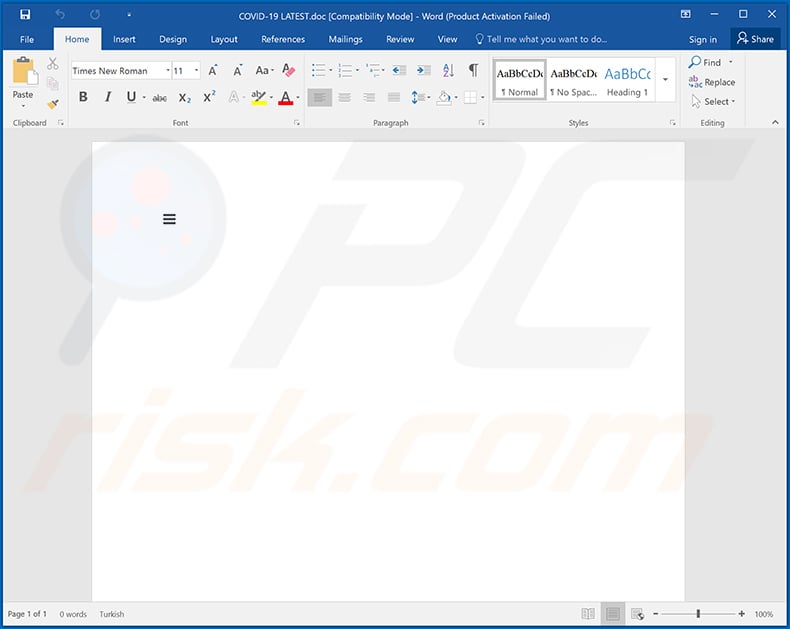Adjust the zoom slider handle
This screenshot has width=790, height=629.
point(698,614)
